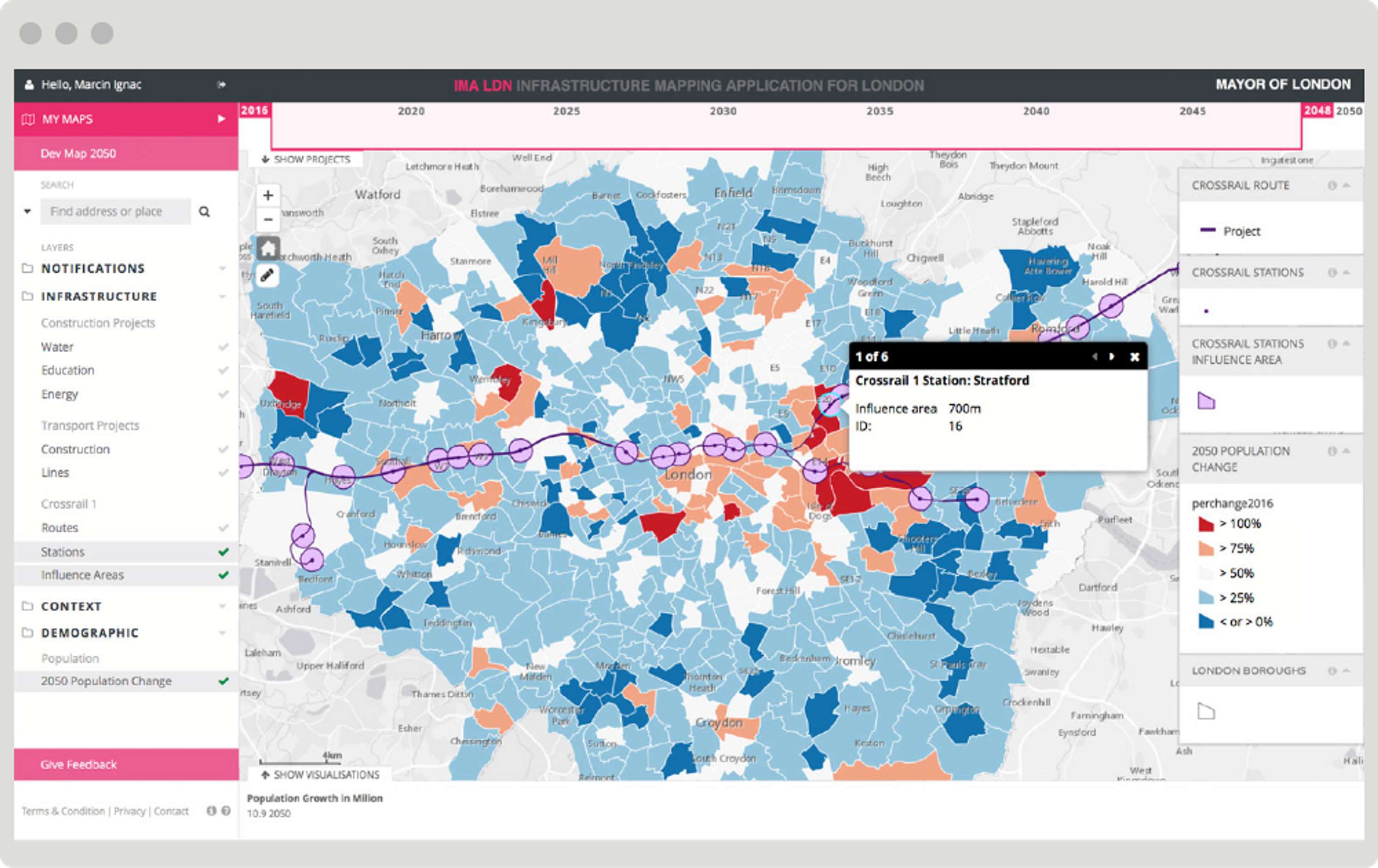Click the info icon in the footer

pyautogui.click(x=211, y=811)
